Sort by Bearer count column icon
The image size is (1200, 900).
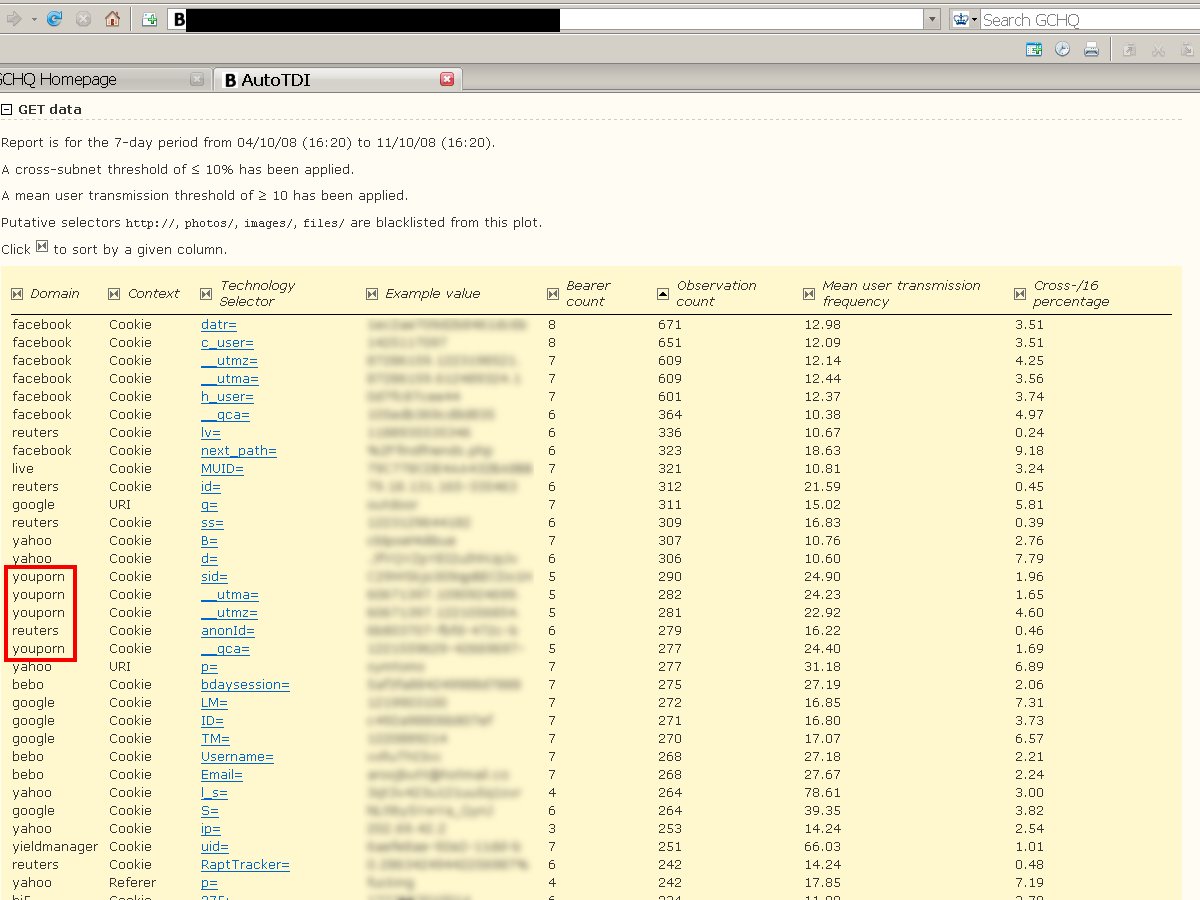pyautogui.click(x=553, y=294)
